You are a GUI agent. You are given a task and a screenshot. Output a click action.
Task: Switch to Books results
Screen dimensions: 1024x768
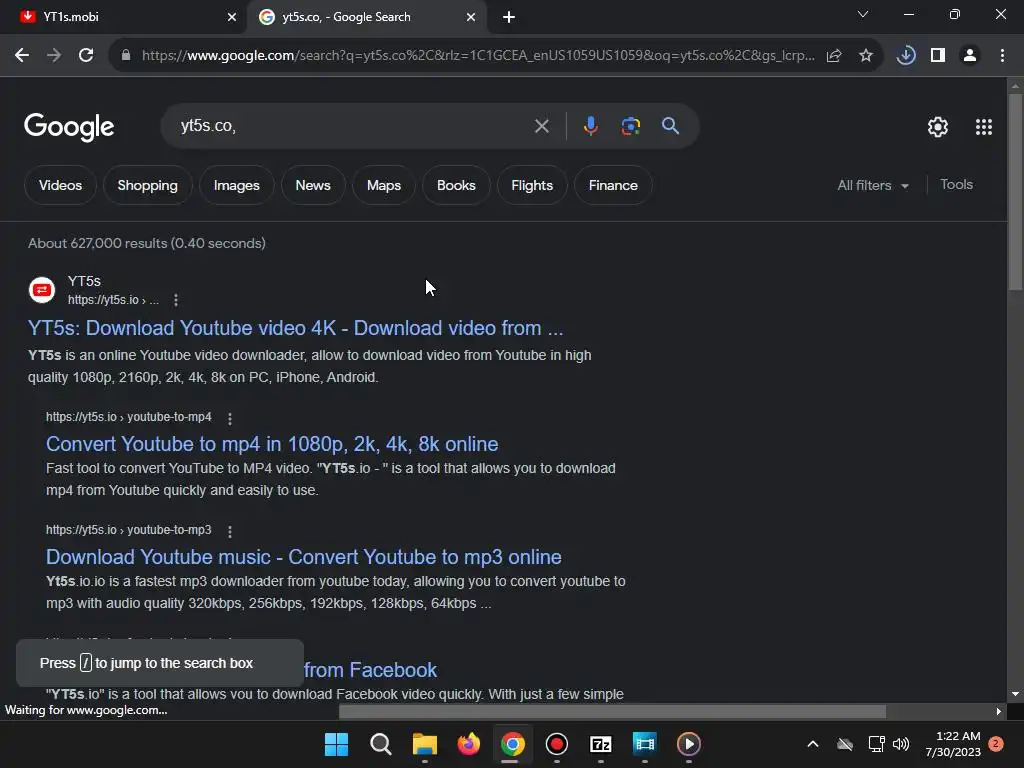coord(456,185)
